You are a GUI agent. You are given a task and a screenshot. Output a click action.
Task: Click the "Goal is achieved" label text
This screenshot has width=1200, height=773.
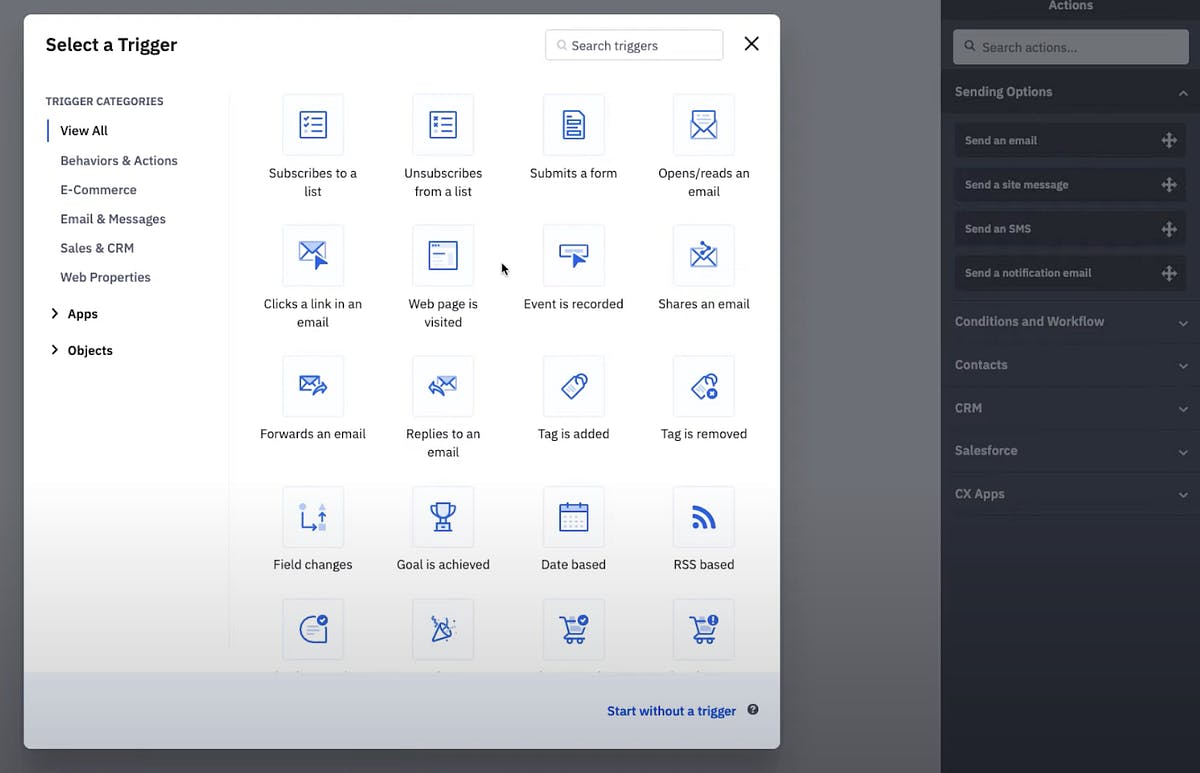[x=443, y=565]
